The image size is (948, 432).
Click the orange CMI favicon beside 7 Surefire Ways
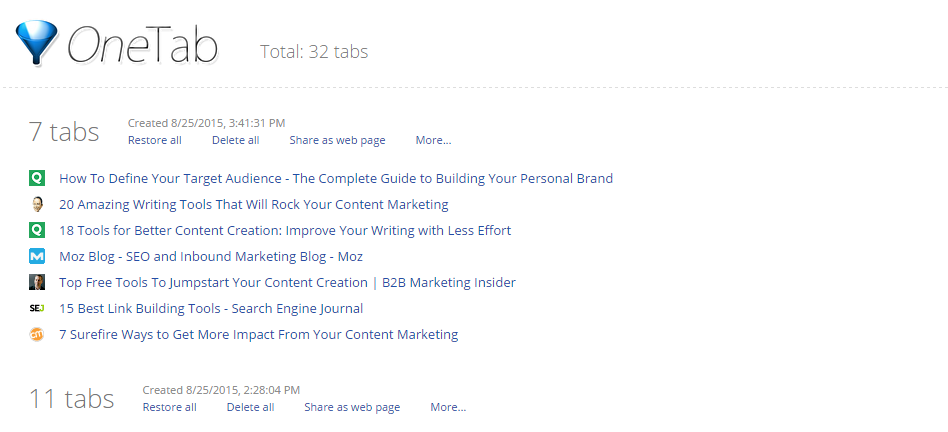coord(37,334)
